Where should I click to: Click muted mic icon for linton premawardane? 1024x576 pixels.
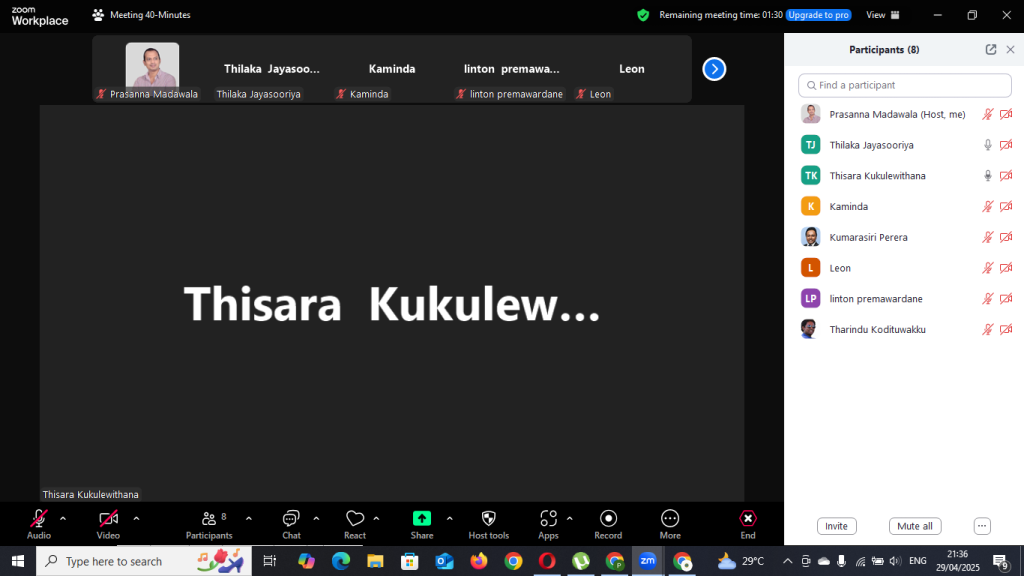(x=987, y=298)
